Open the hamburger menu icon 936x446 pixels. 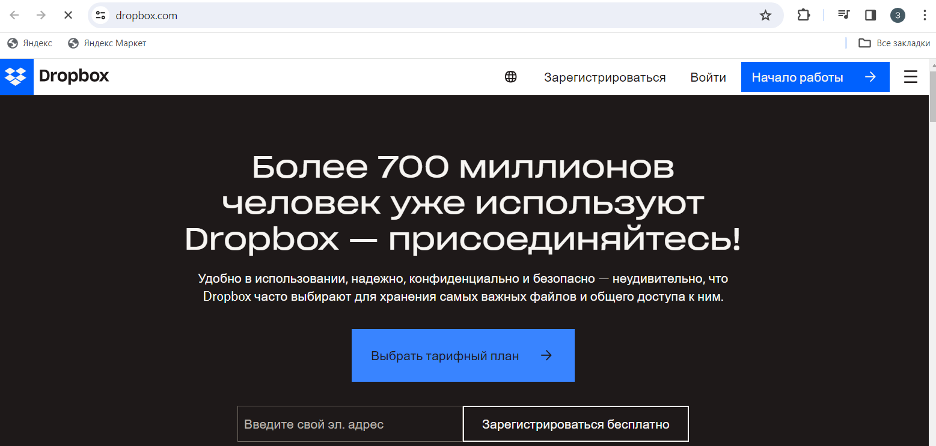point(910,77)
